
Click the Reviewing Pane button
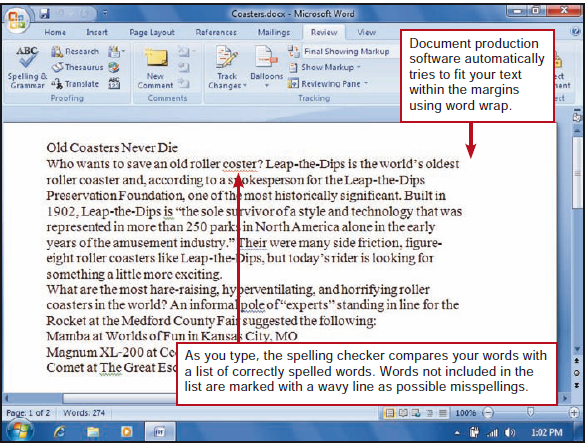tap(326, 84)
